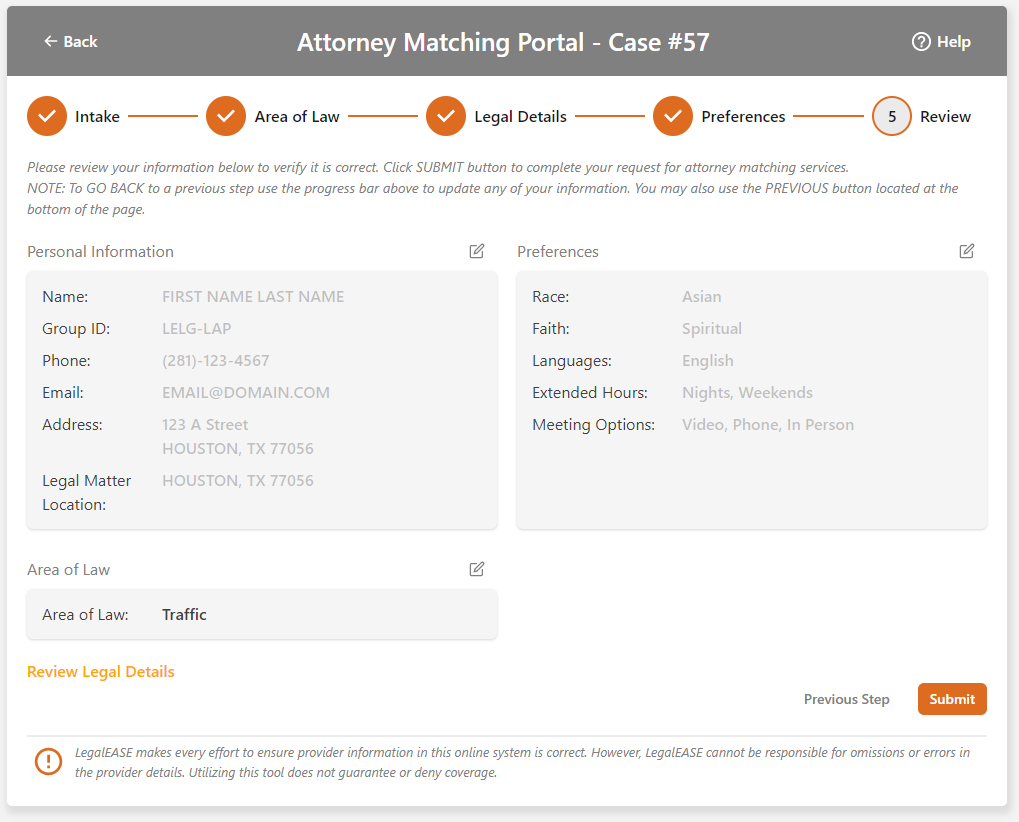Image resolution: width=1019 pixels, height=822 pixels.
Task: Click the Intake step checkmark circle
Action: 47,116
